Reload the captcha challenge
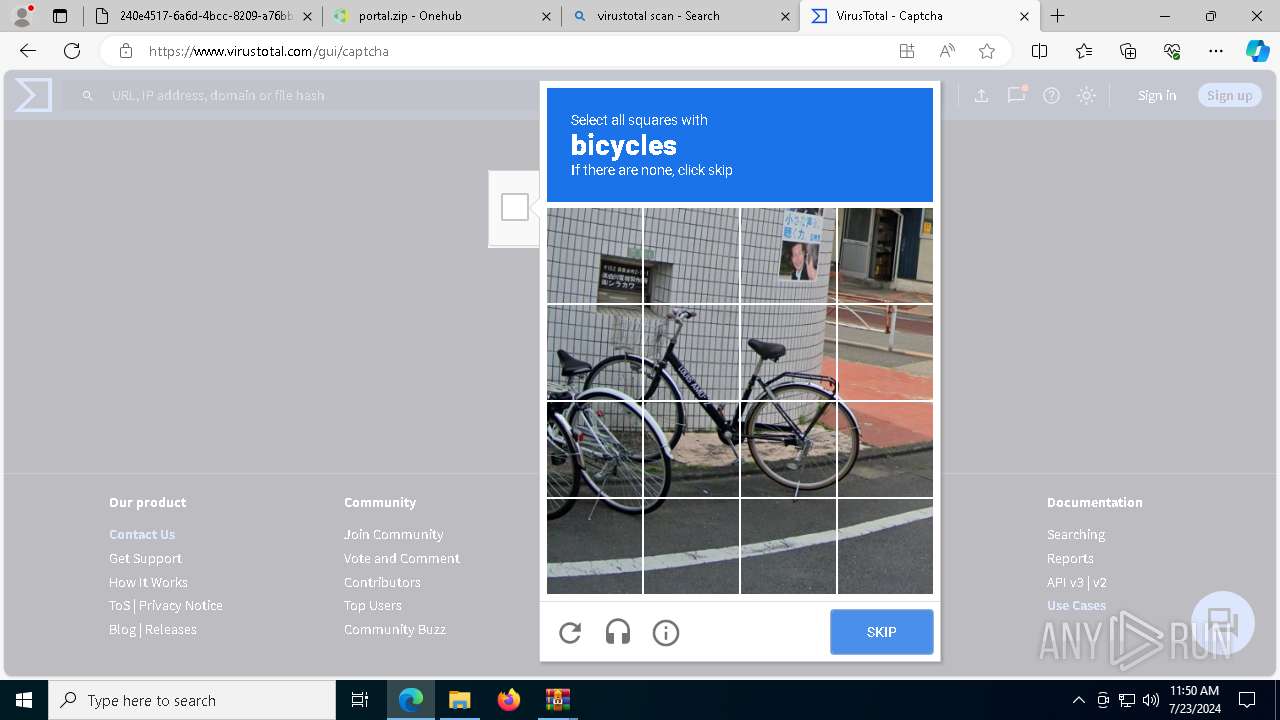 point(570,632)
